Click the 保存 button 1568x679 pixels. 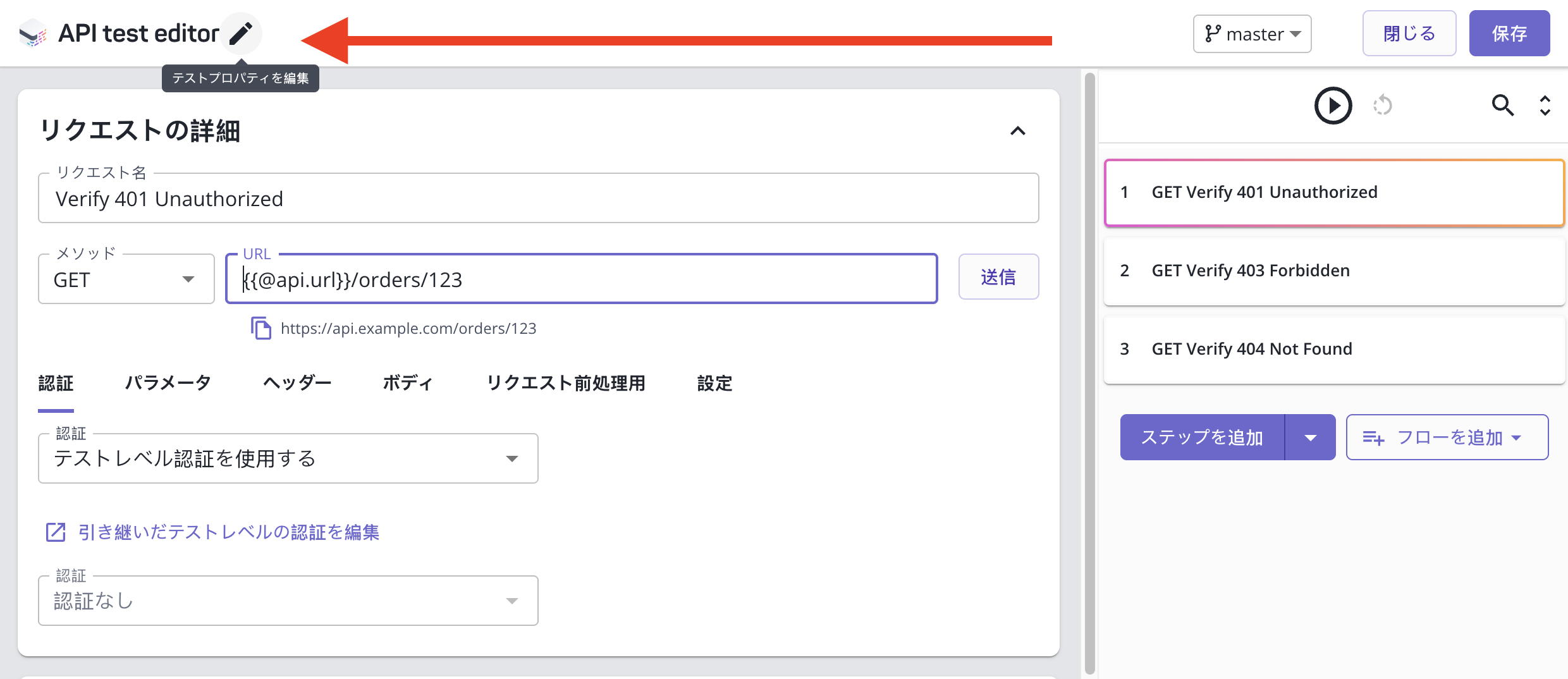(x=1509, y=34)
